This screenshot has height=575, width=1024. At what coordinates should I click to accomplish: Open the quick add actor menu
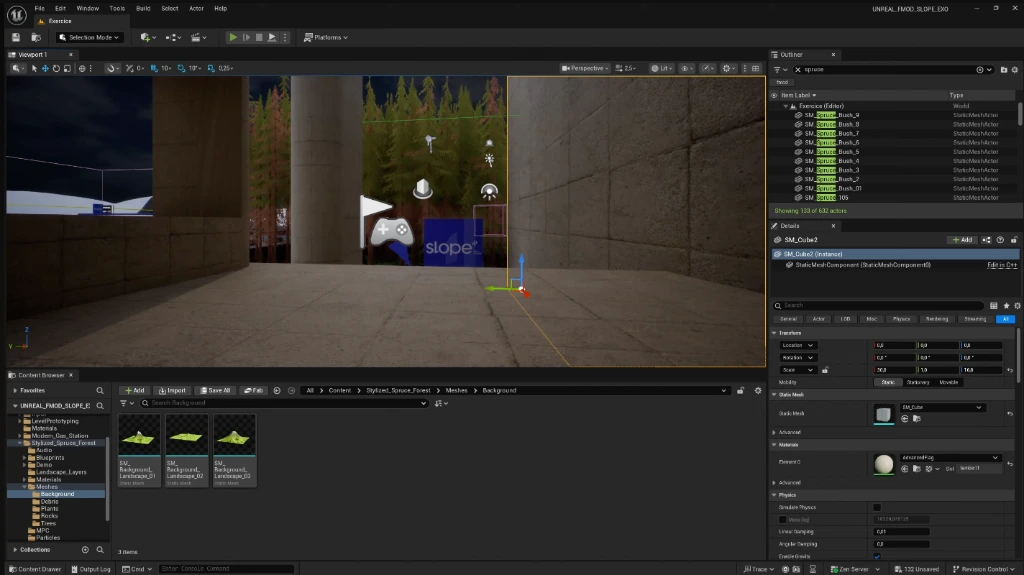click(x=148, y=37)
